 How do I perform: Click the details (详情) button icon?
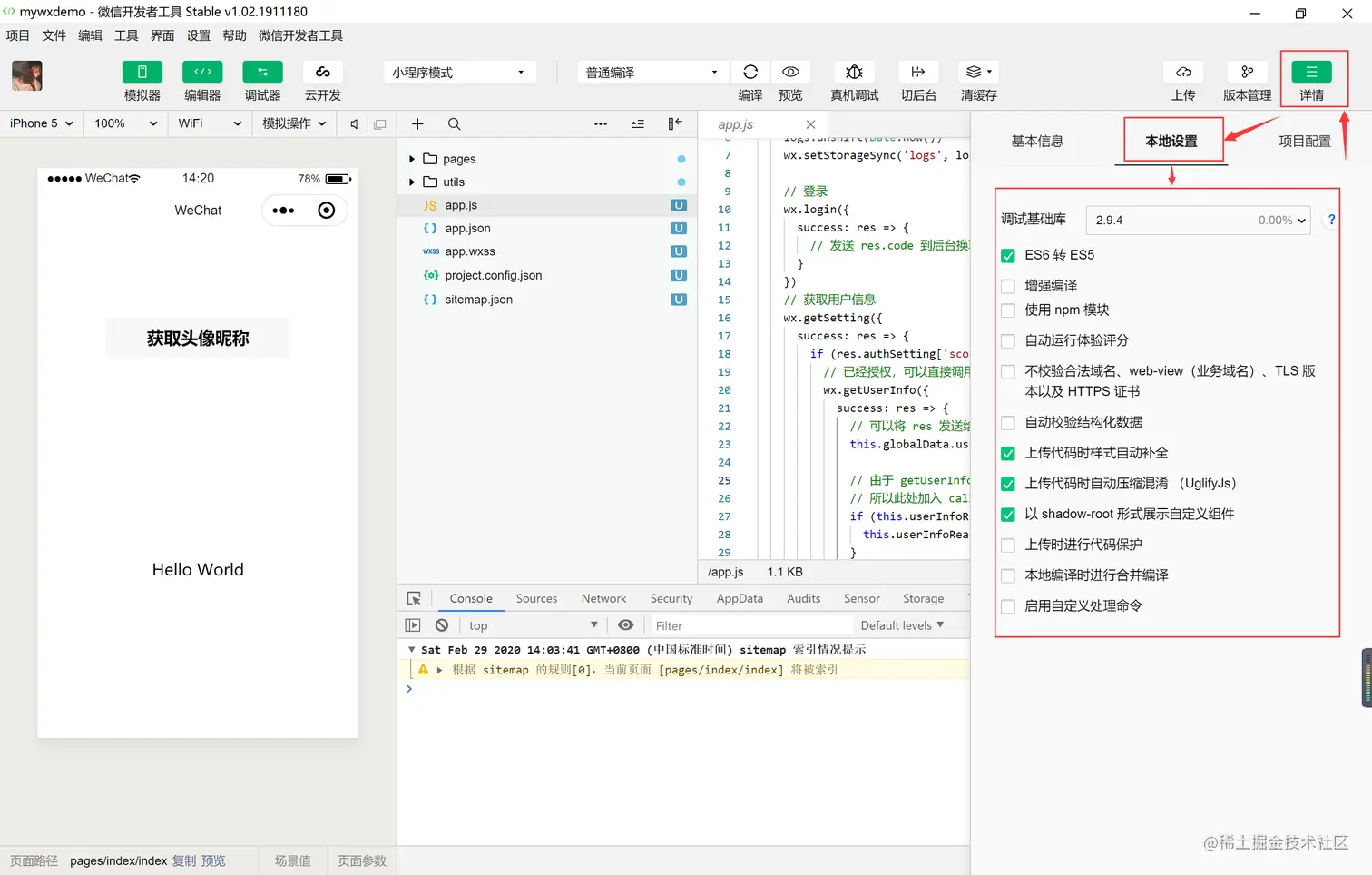1311,72
